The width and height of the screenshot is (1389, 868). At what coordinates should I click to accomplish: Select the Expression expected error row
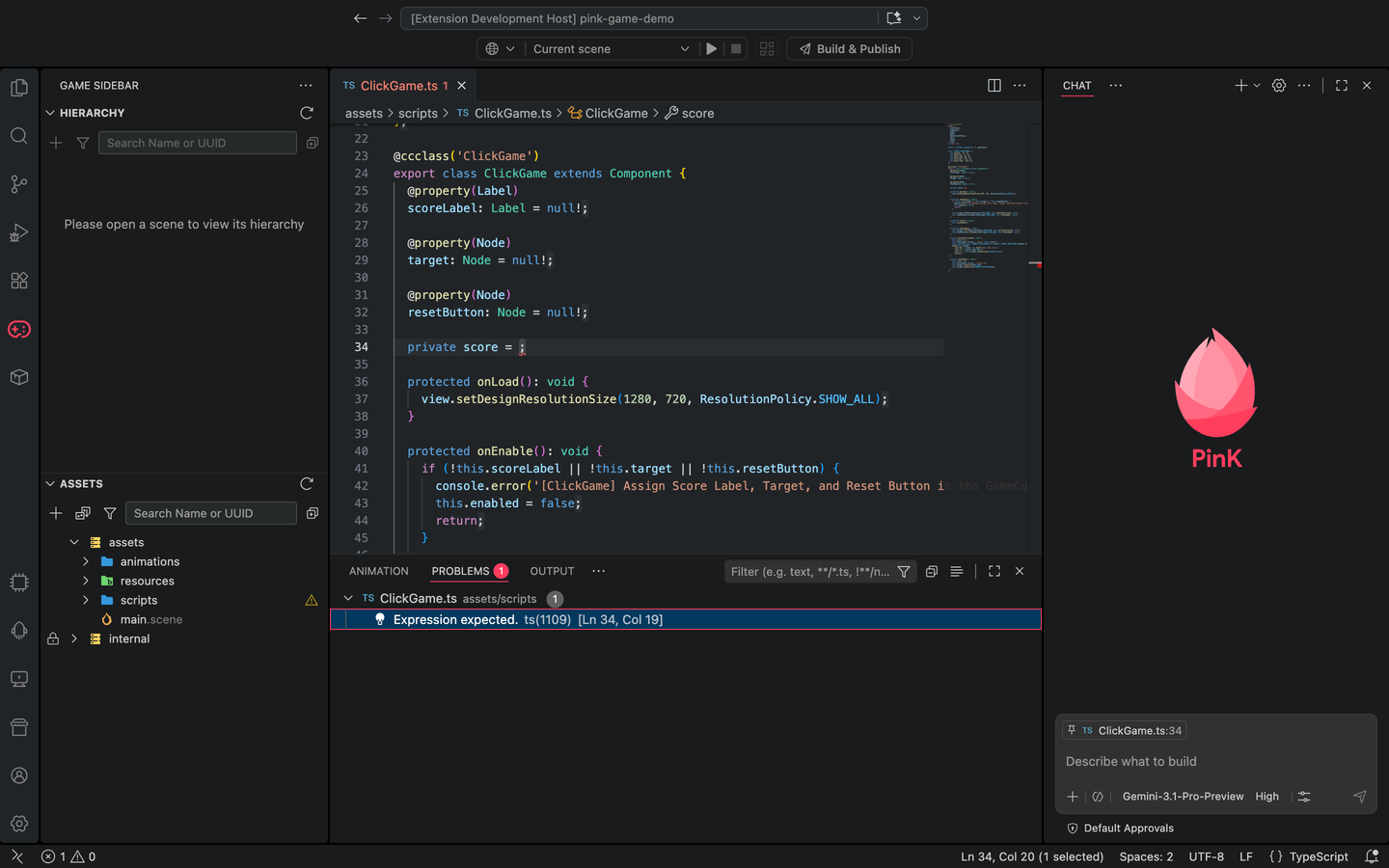[x=686, y=620]
